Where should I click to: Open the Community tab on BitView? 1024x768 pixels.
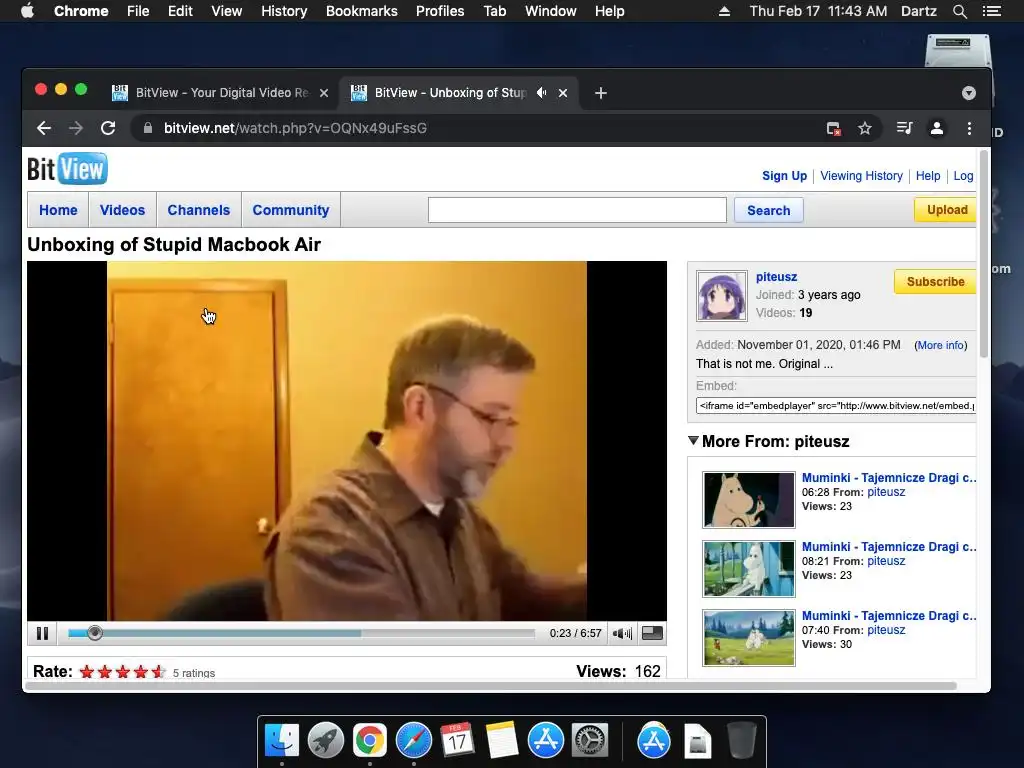click(x=291, y=210)
